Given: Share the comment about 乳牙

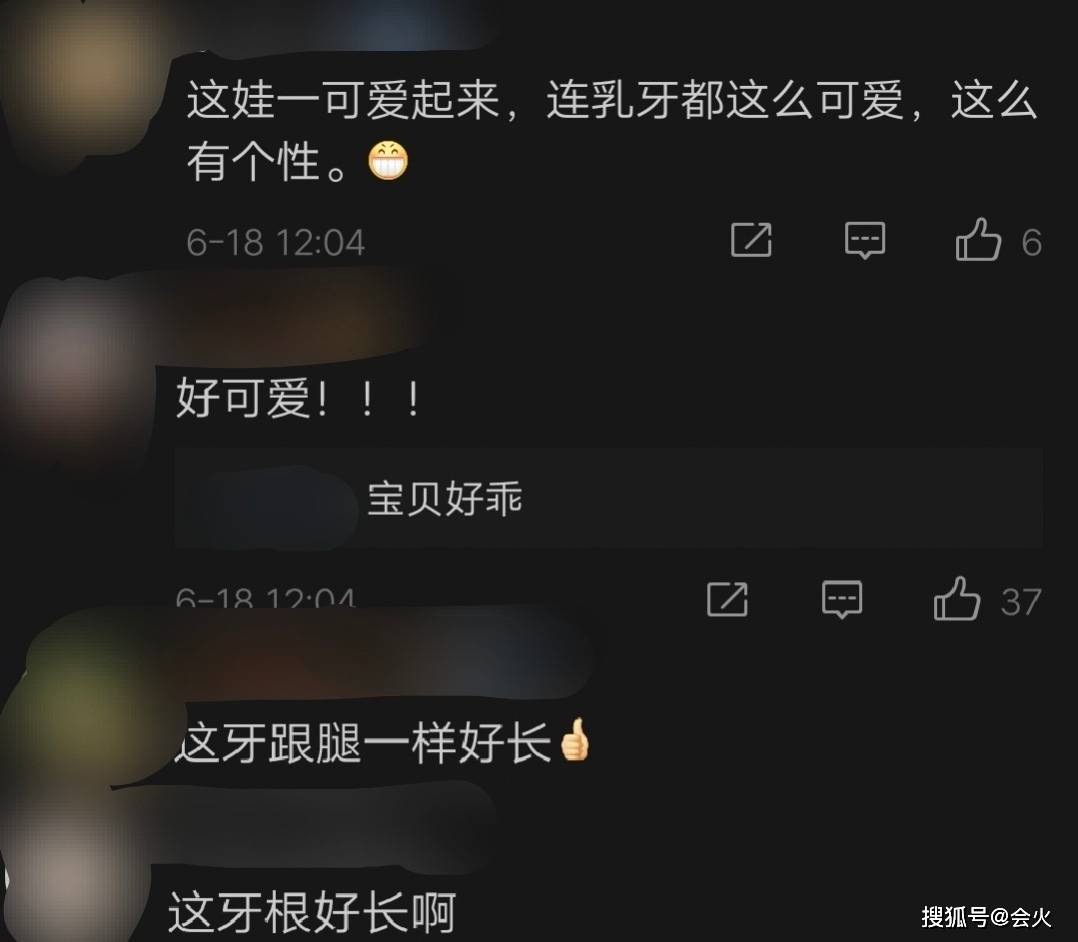Looking at the screenshot, I should pos(751,241).
